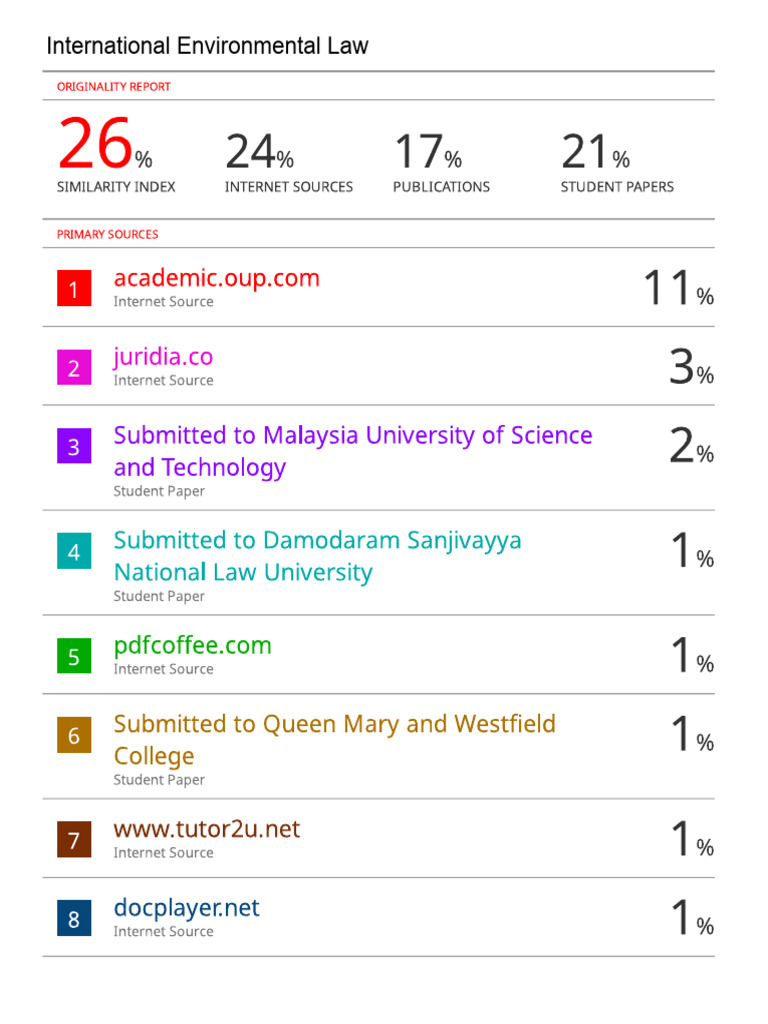The height and width of the screenshot is (1024, 768).
Task: Click the tan source number 6 badge
Action: [74, 736]
